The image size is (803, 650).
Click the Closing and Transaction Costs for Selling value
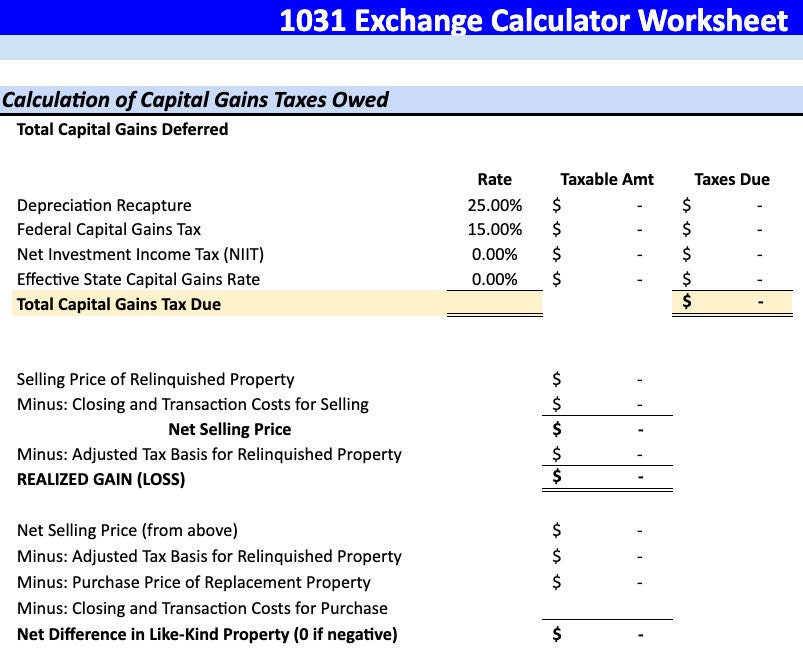[x=607, y=404]
